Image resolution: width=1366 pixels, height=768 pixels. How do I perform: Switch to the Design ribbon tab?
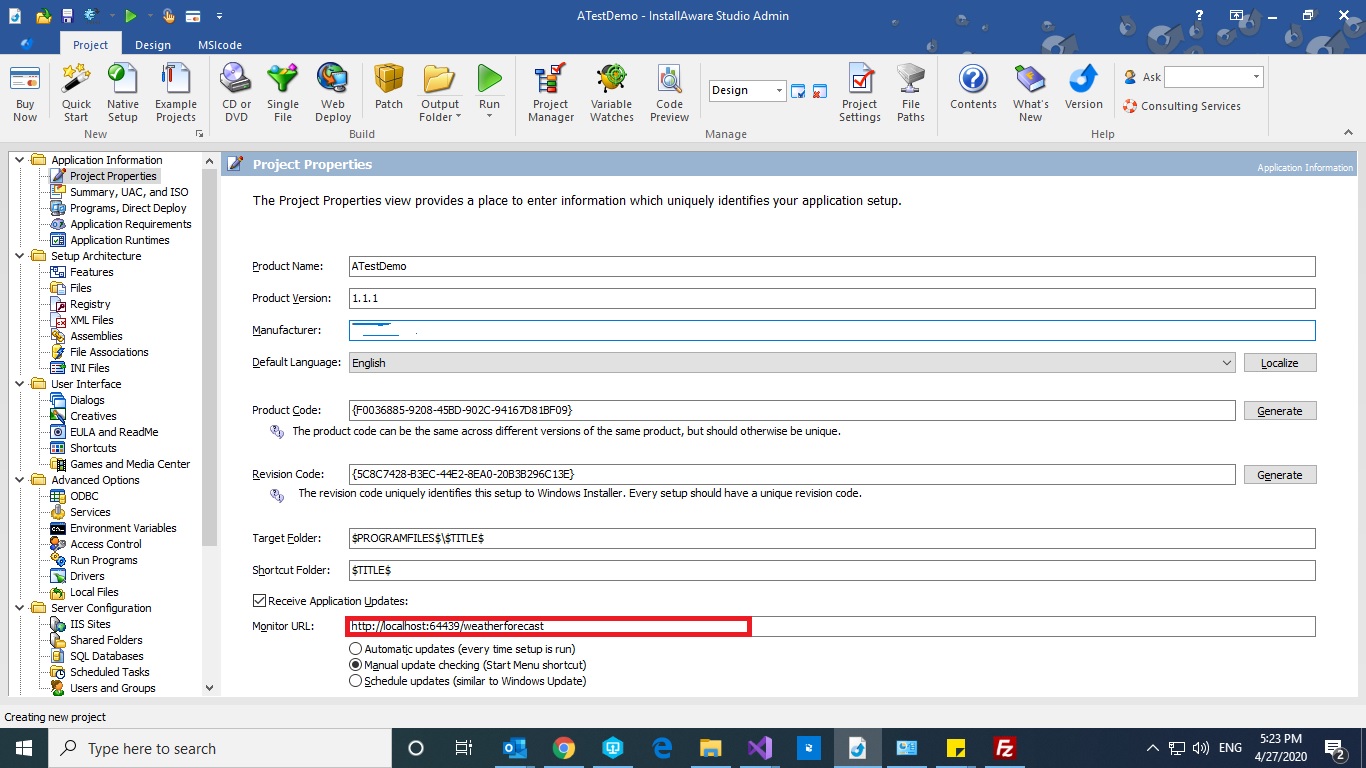[x=153, y=44]
